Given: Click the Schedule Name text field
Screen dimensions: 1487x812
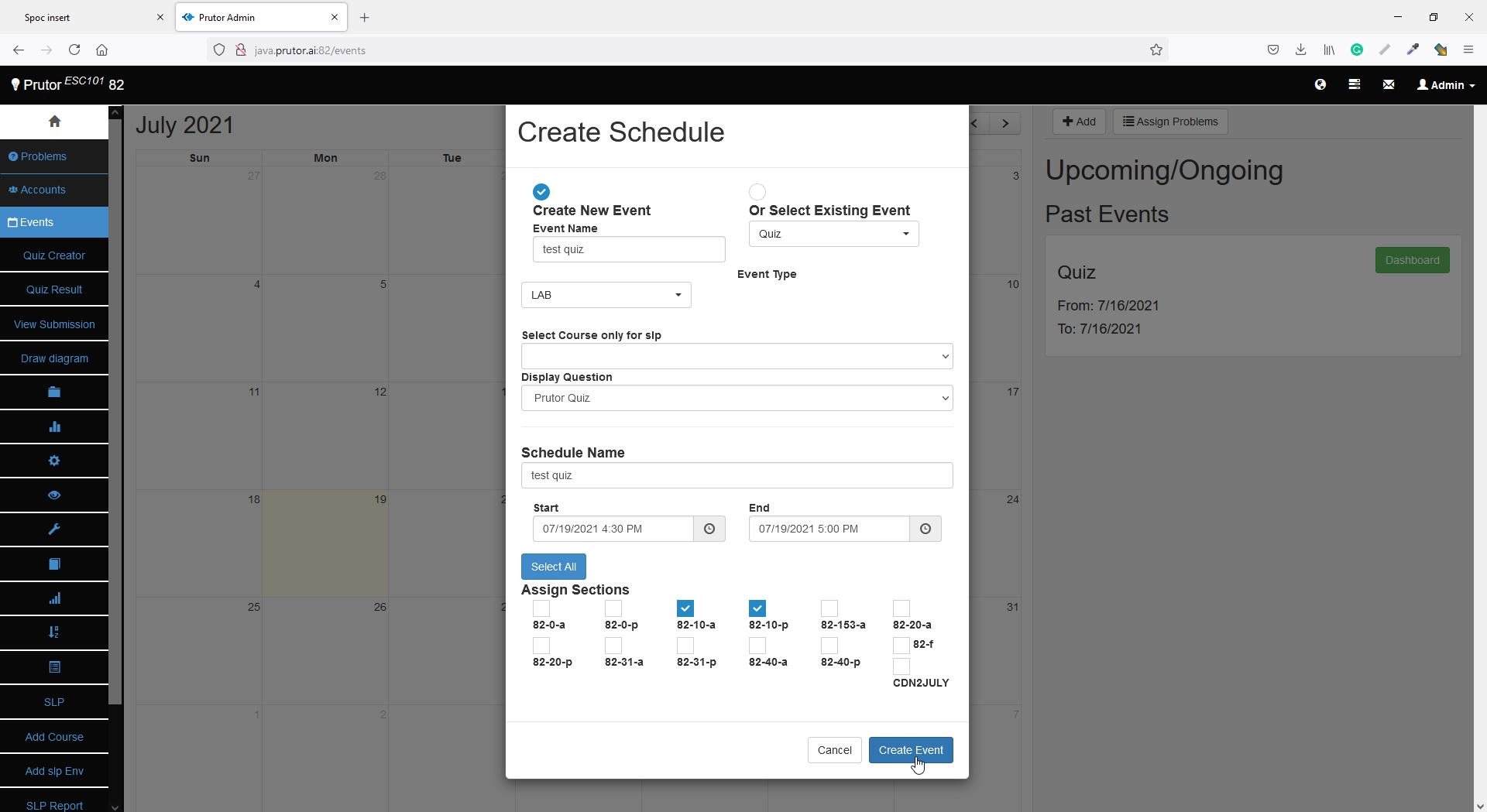Looking at the screenshot, I should [x=737, y=475].
